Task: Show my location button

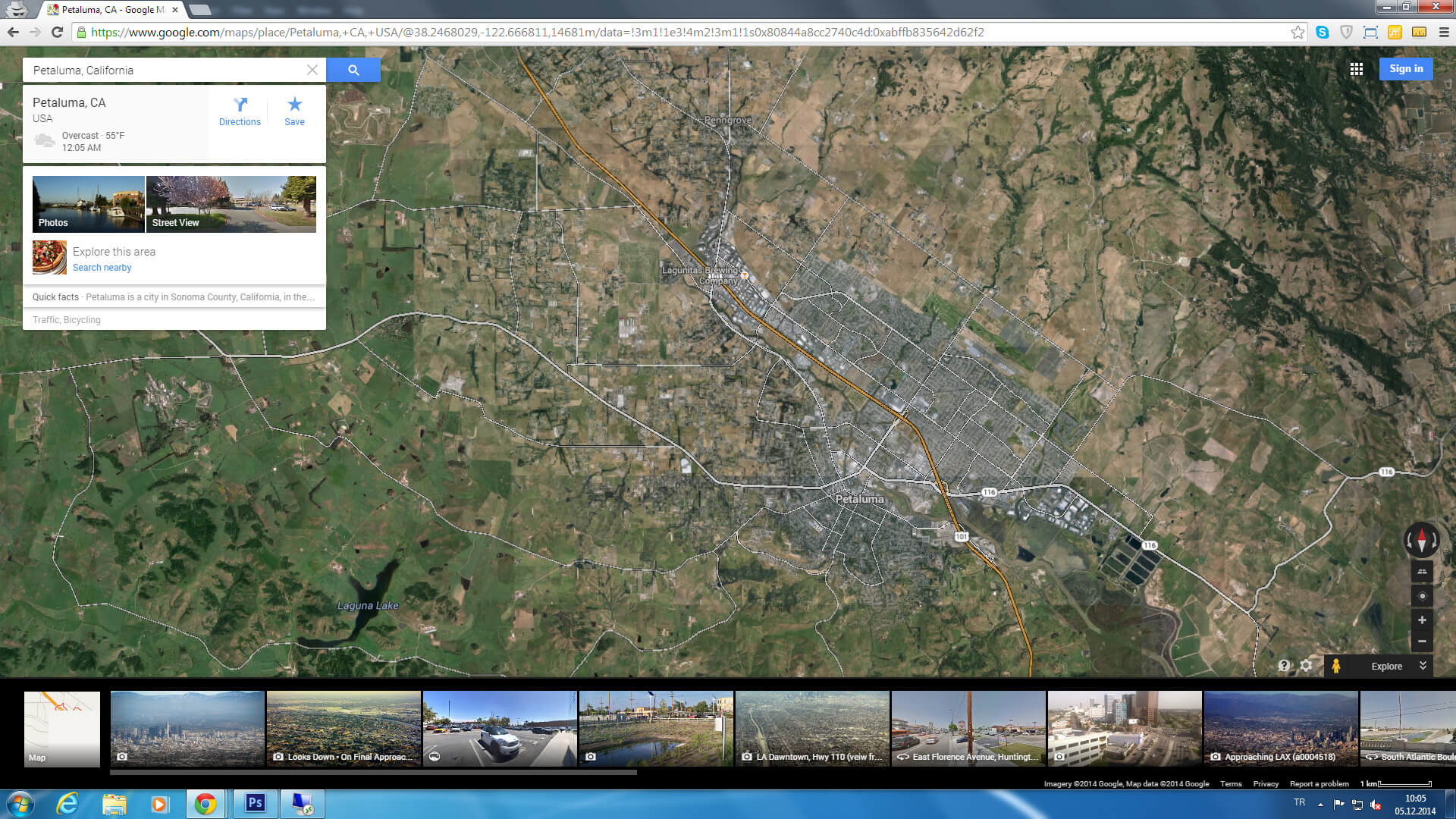Action: click(1422, 596)
